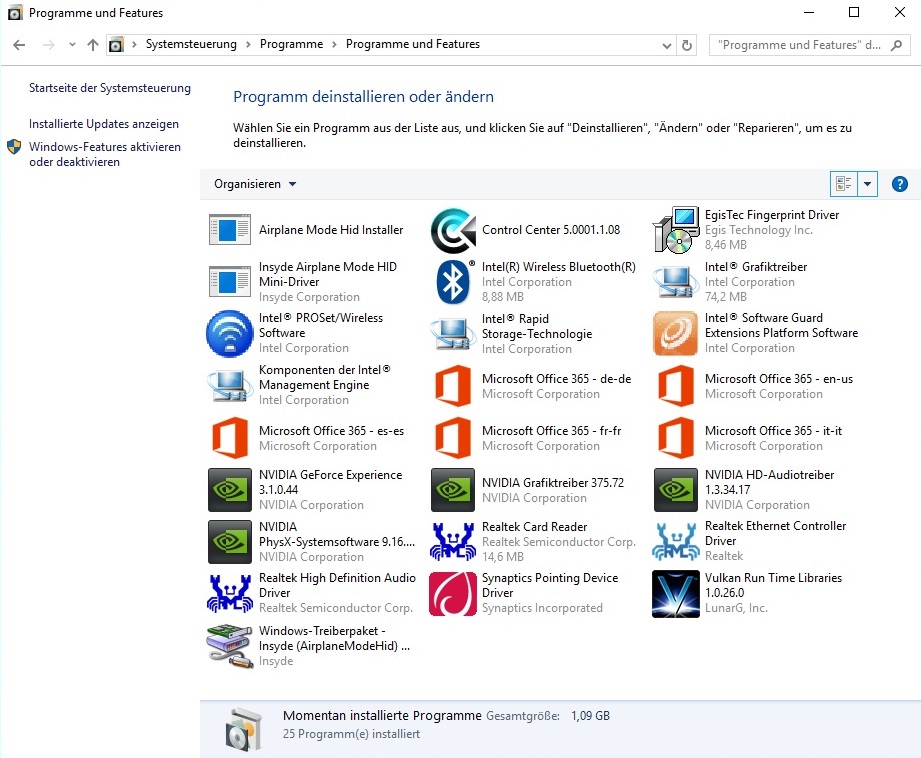Click the Office 365 en-us icon

coord(676,385)
